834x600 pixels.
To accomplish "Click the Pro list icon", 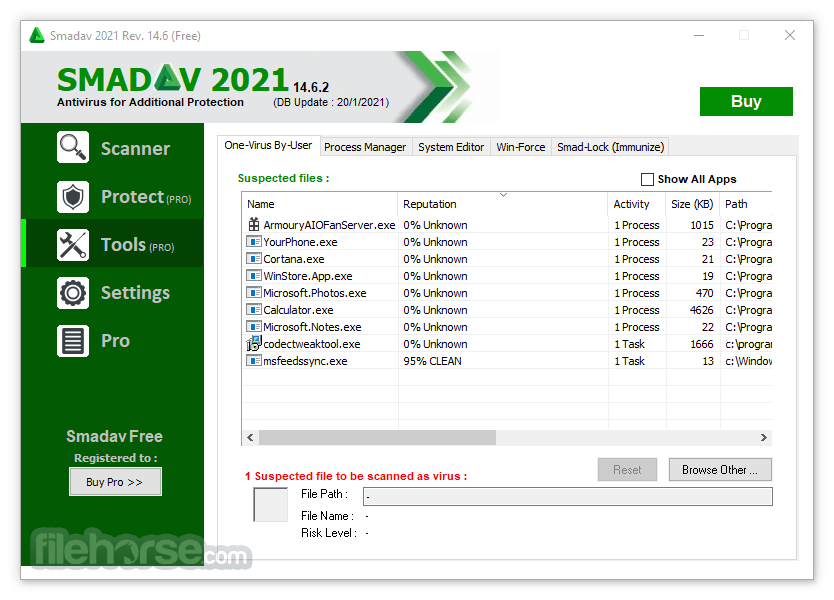I will [73, 340].
